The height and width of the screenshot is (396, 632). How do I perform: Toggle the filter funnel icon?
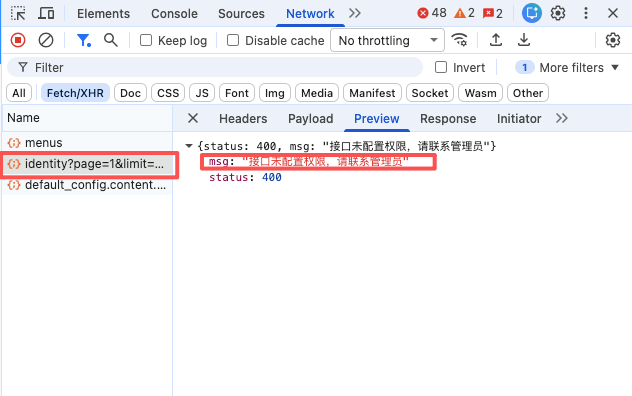(84, 40)
